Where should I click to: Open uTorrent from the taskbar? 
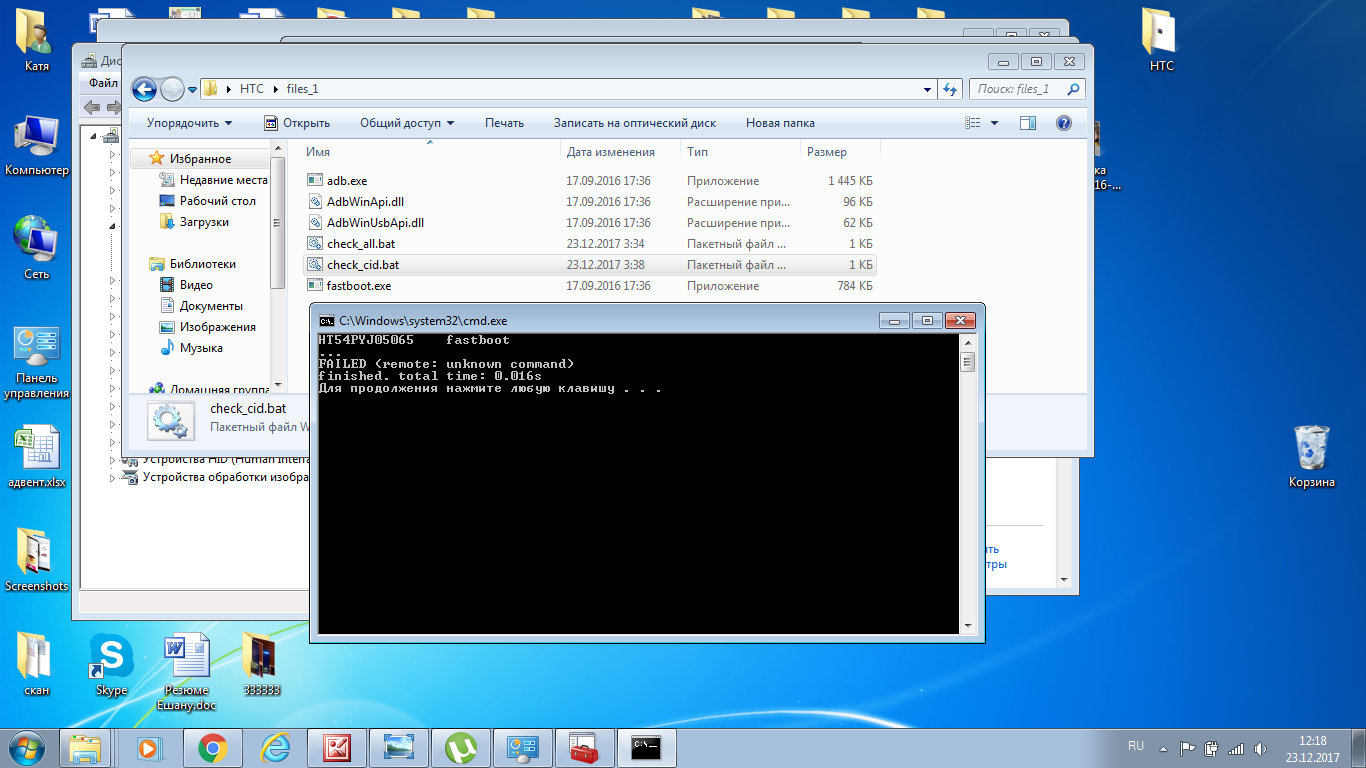pos(460,747)
